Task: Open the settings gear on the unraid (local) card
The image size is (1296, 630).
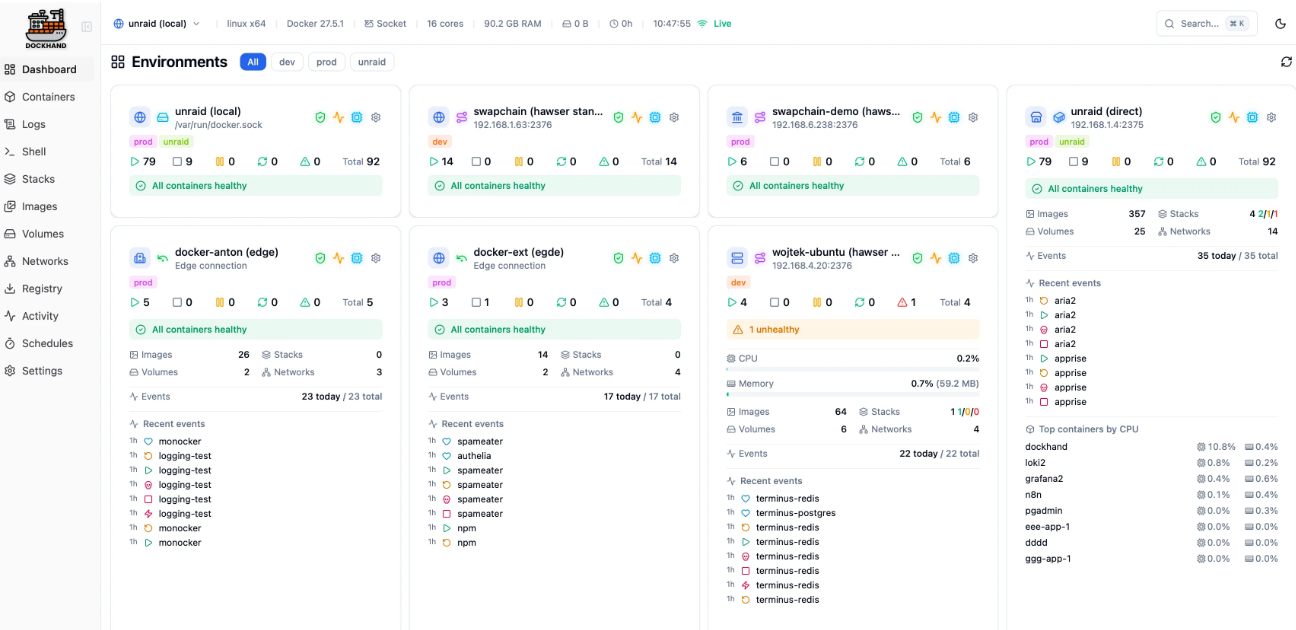Action: point(376,117)
